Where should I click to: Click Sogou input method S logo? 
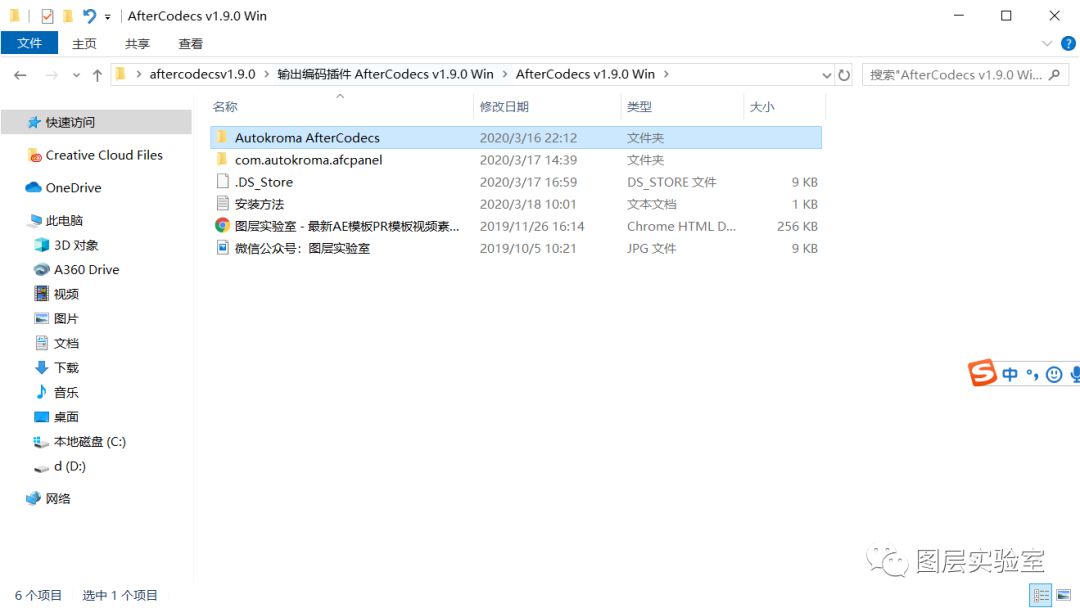[982, 373]
